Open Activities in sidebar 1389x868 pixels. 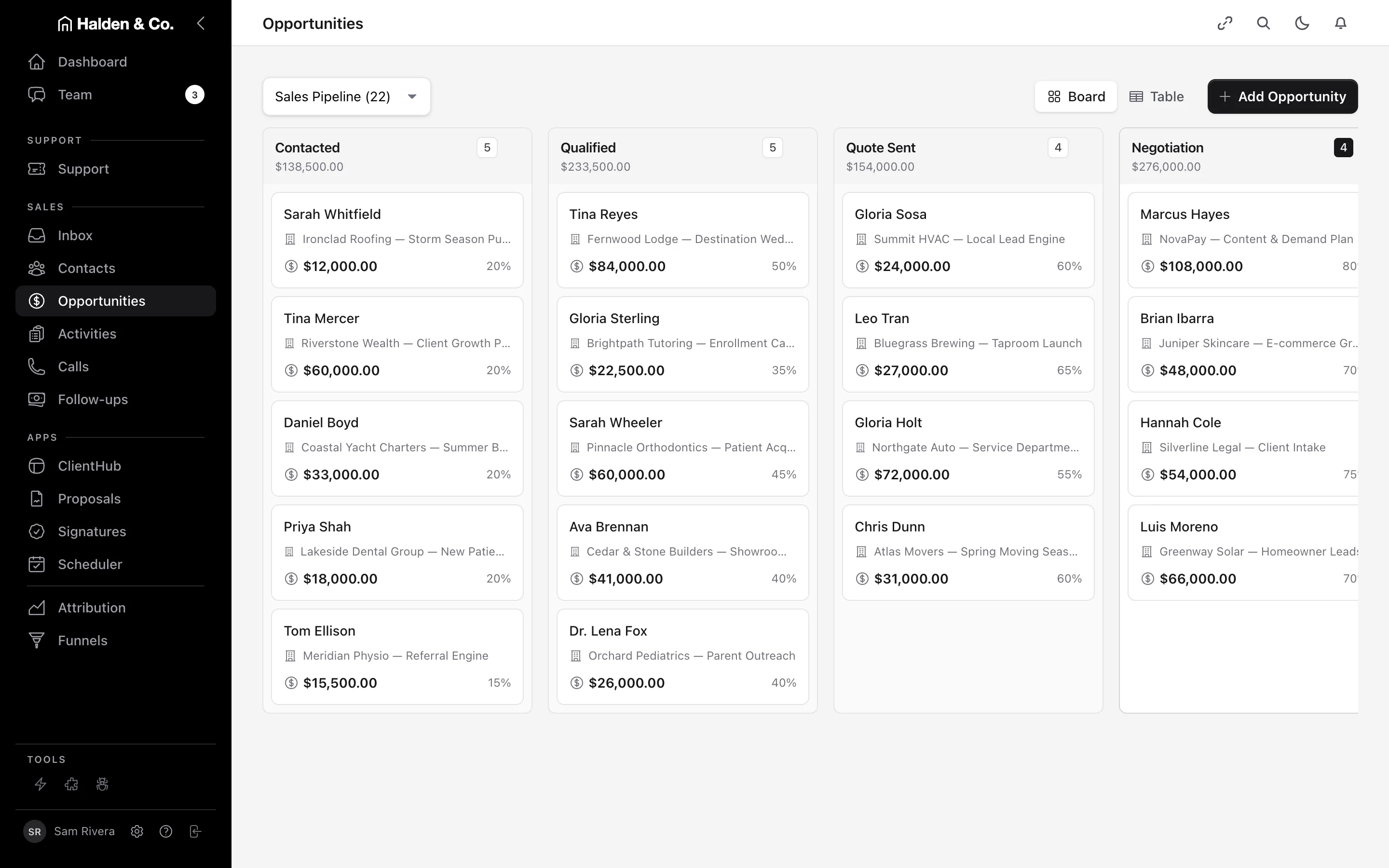click(x=115, y=334)
